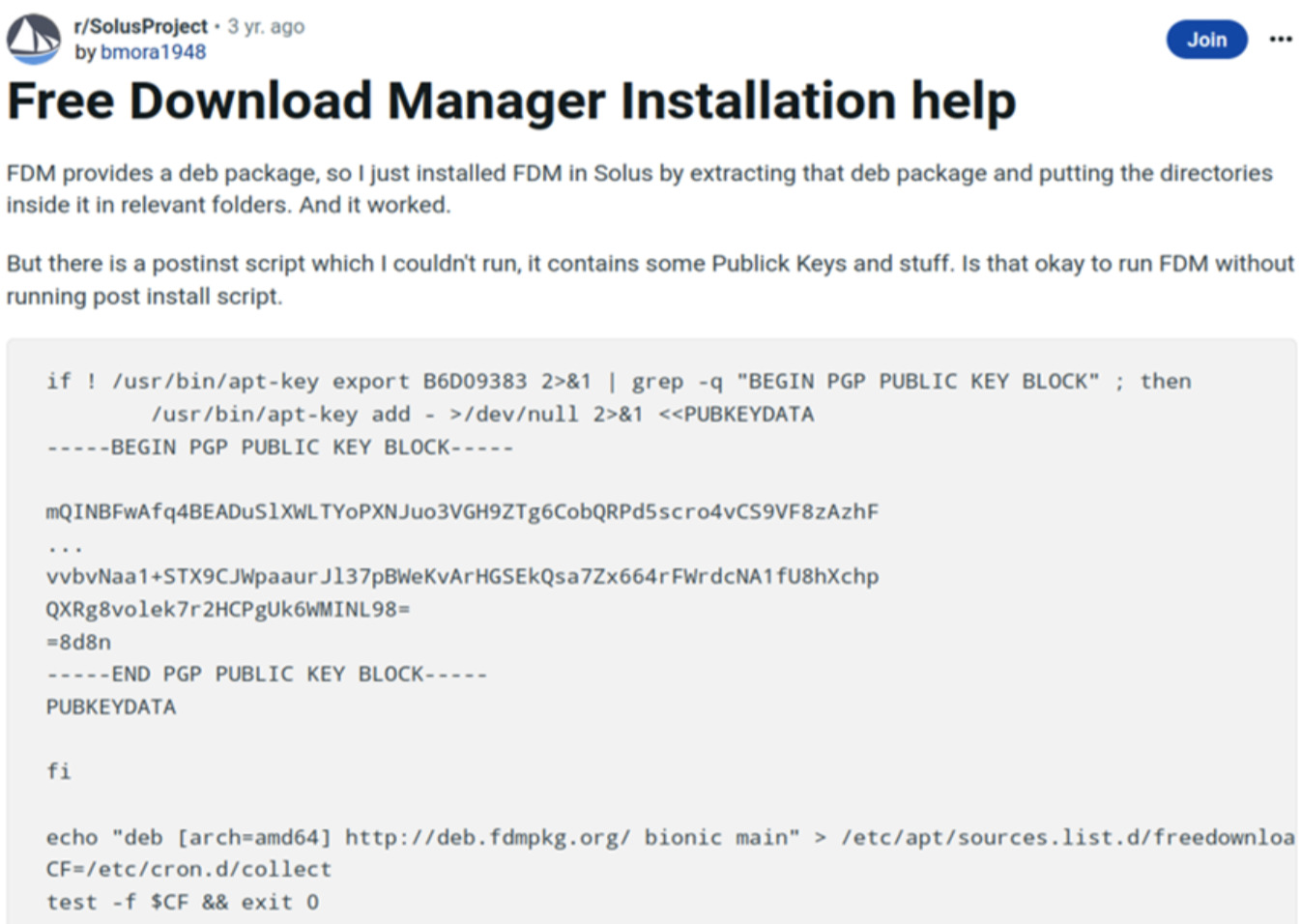
Task: Click the 'CF=/etc/cron.d/collect' code line
Action: point(188,870)
